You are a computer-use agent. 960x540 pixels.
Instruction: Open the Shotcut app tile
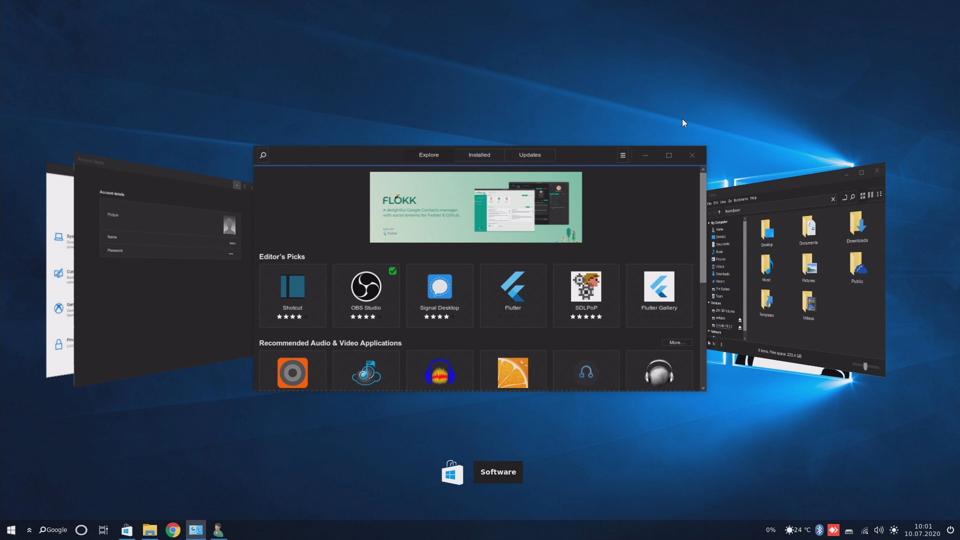click(x=292, y=294)
